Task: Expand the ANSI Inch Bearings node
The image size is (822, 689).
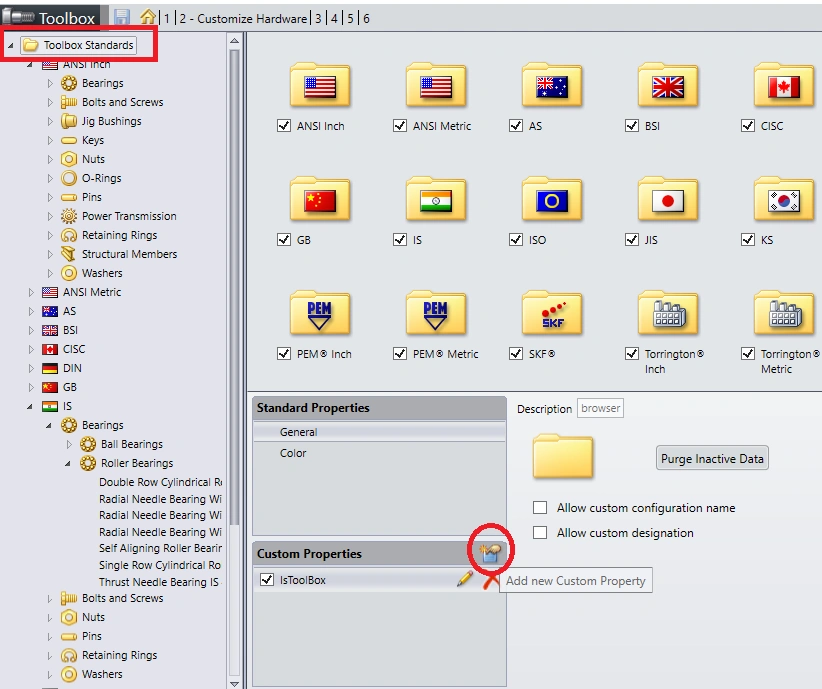Action: pos(50,83)
